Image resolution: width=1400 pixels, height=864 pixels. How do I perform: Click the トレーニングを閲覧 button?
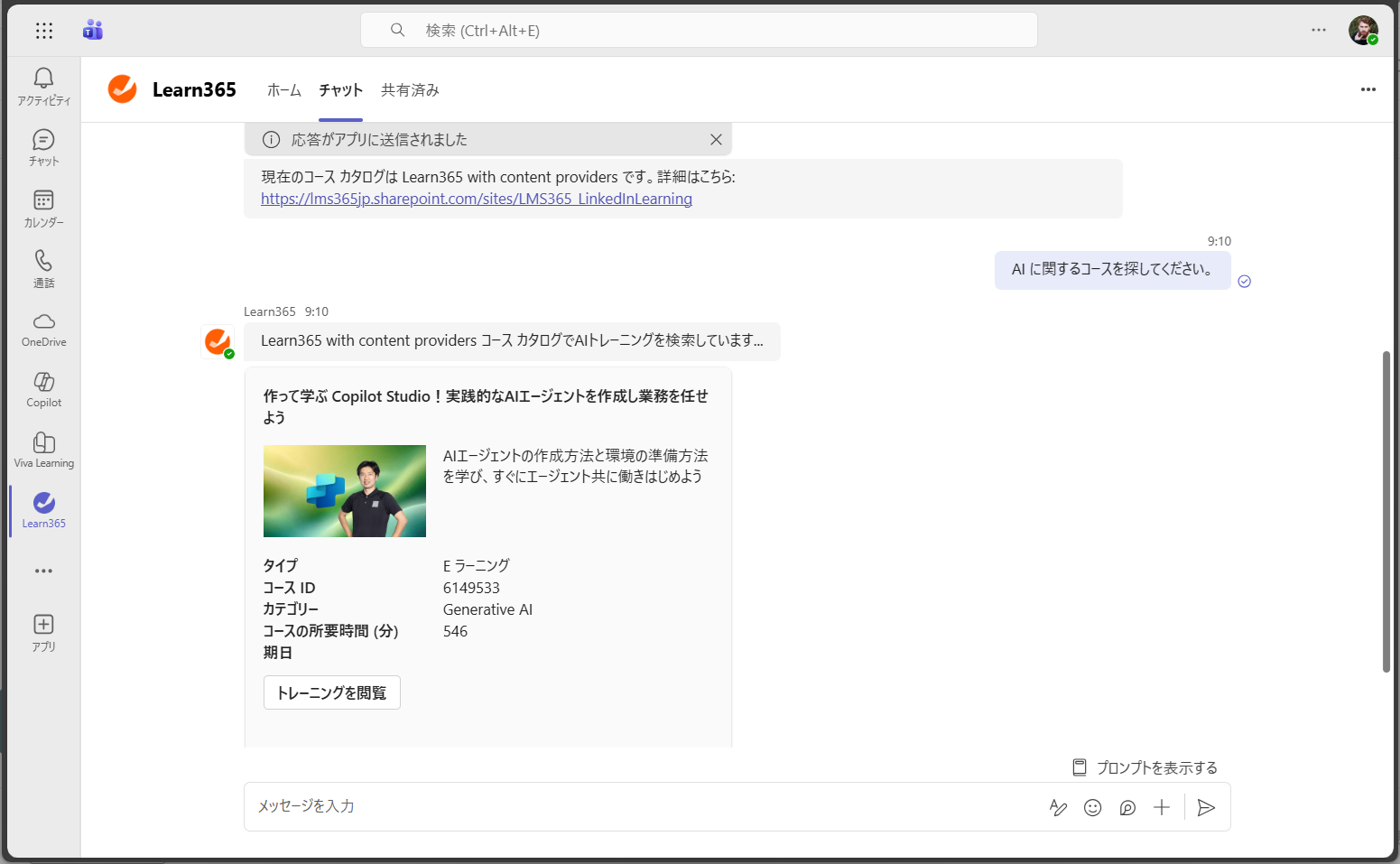click(332, 692)
